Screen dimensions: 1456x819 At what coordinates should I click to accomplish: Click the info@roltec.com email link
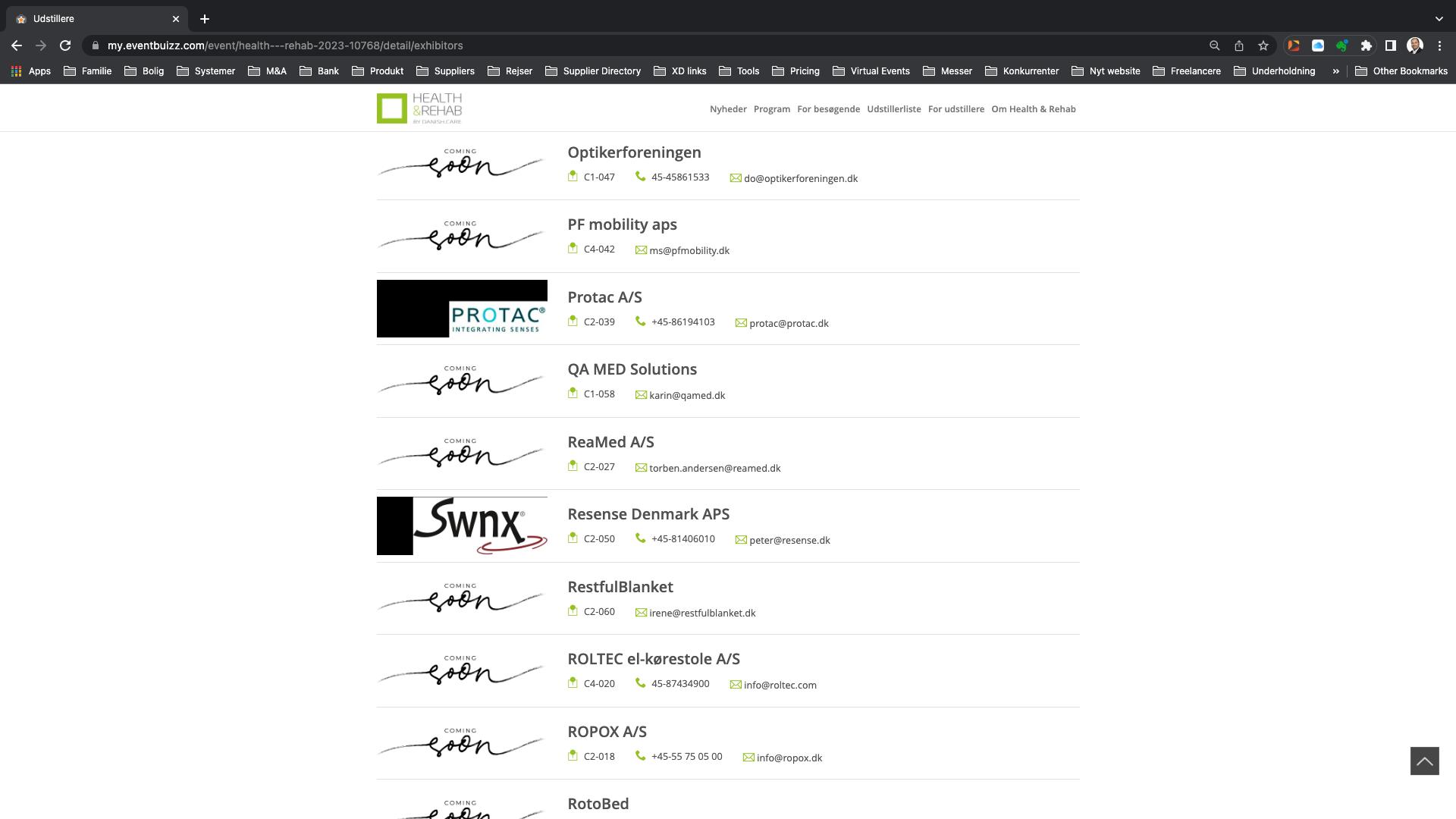click(x=780, y=685)
